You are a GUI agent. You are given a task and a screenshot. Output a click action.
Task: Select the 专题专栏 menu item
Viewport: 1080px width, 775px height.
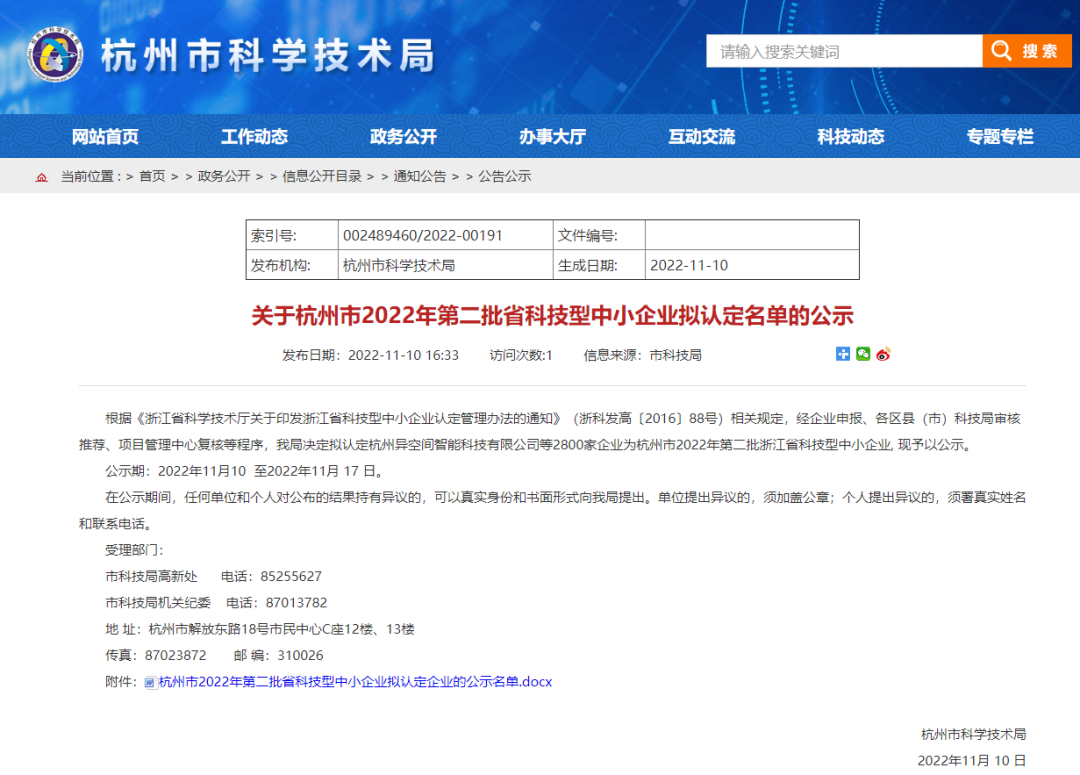tap(999, 136)
